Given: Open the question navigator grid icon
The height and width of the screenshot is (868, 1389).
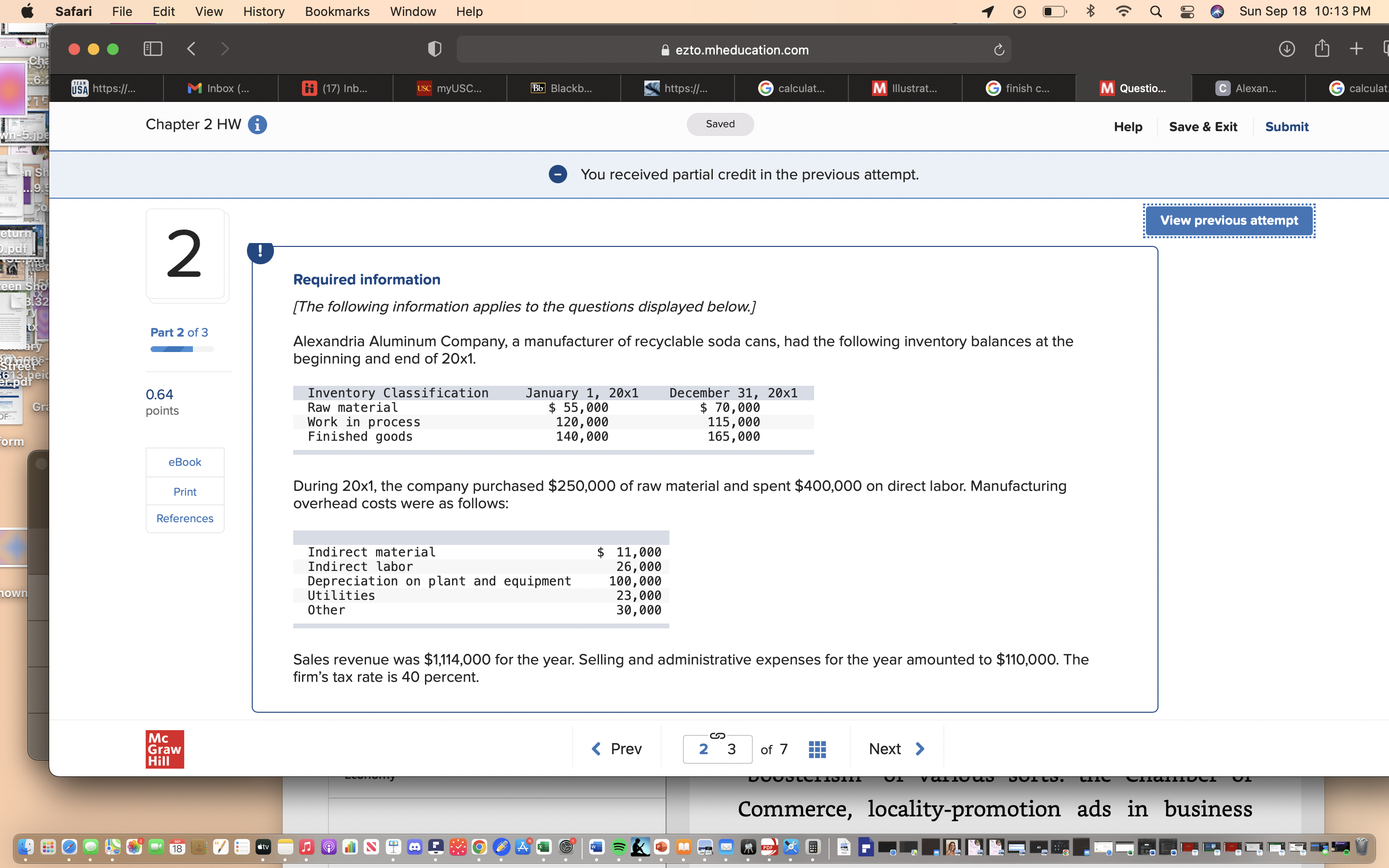Looking at the screenshot, I should click(x=817, y=748).
